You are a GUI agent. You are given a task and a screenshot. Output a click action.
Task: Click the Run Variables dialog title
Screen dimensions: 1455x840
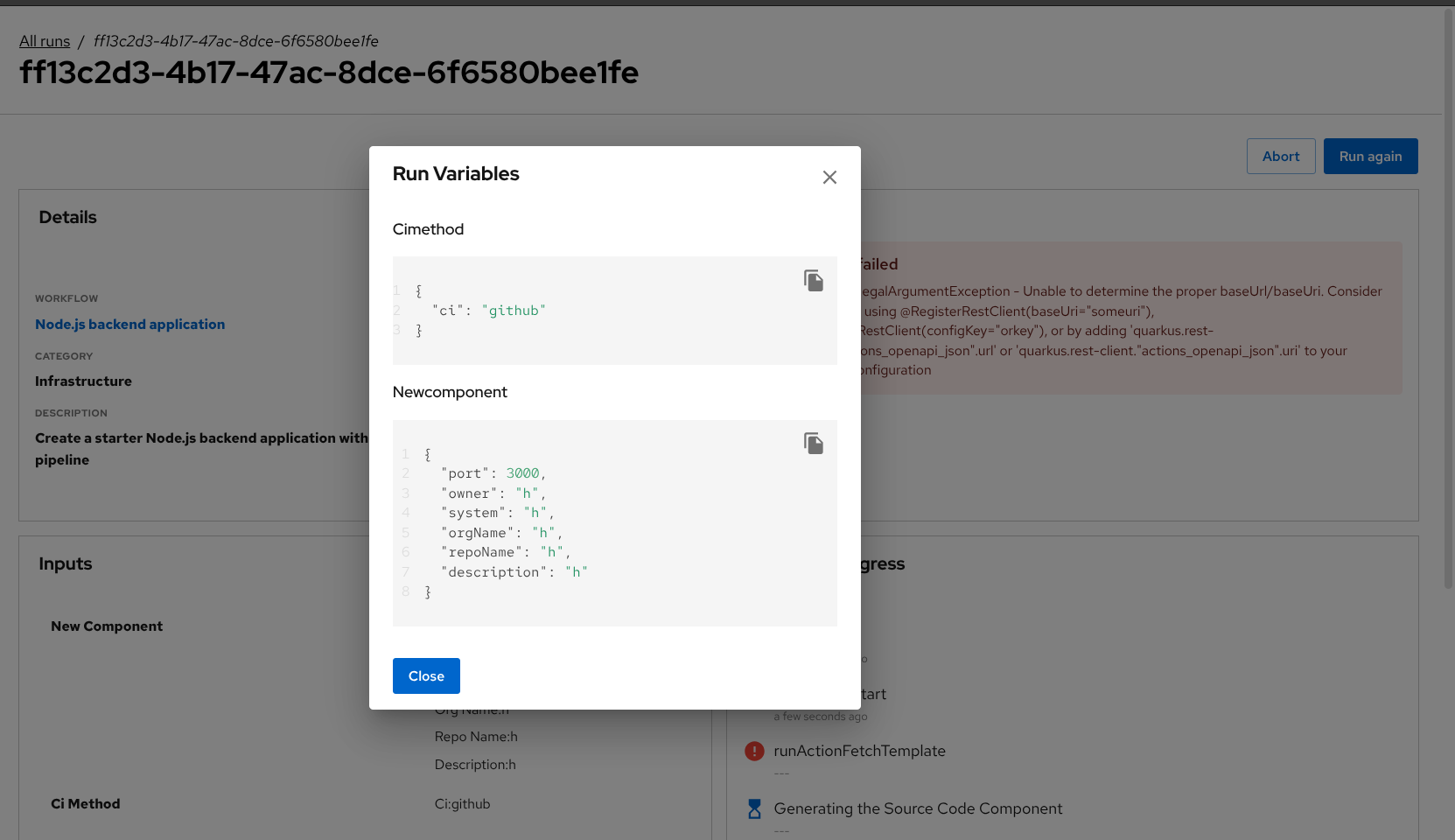pos(456,174)
